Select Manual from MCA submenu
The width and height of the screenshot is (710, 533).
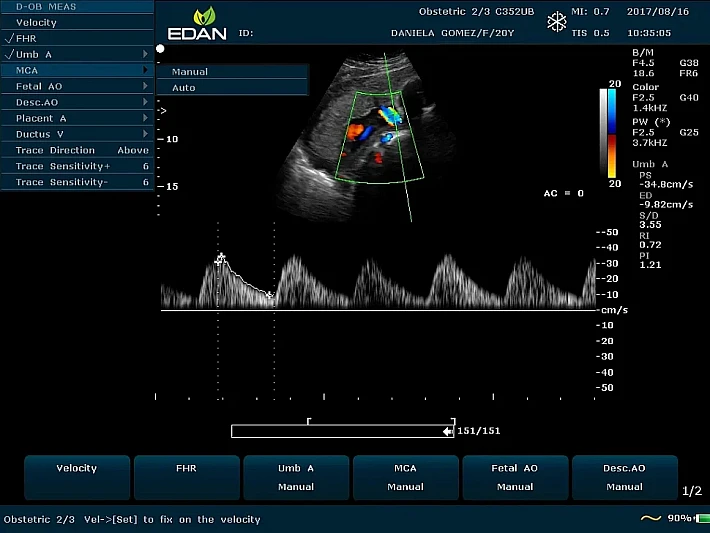click(190, 72)
